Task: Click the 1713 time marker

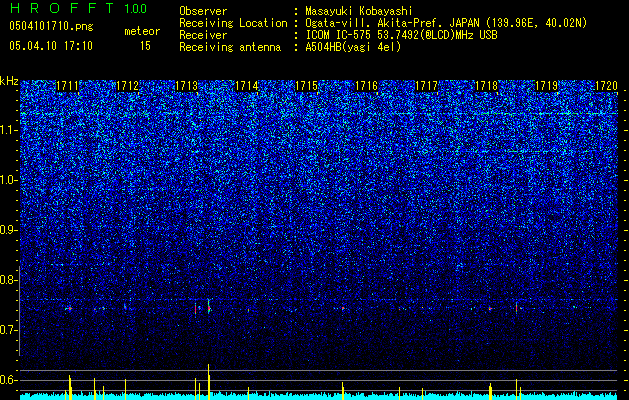Action: (x=187, y=86)
